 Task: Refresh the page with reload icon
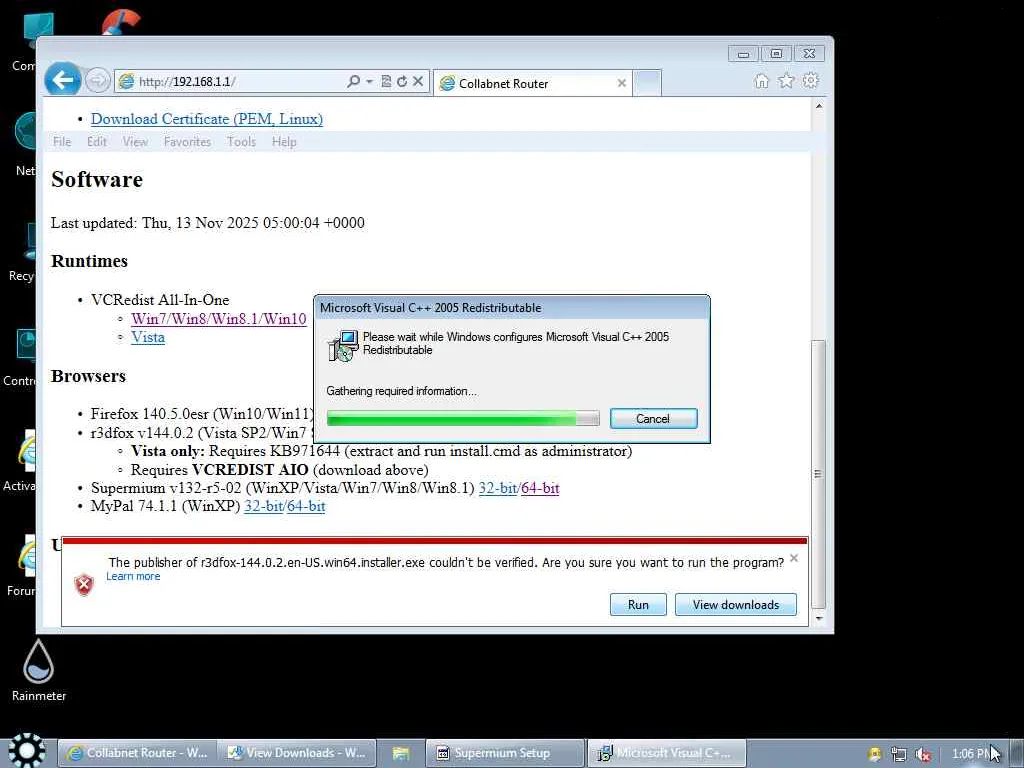coord(402,82)
